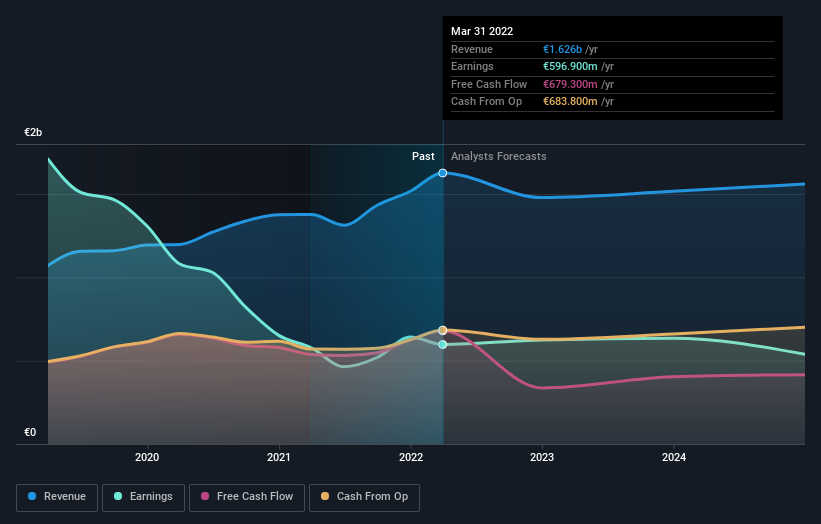Click the 2022 x-axis label
821x524 pixels.
pos(410,458)
